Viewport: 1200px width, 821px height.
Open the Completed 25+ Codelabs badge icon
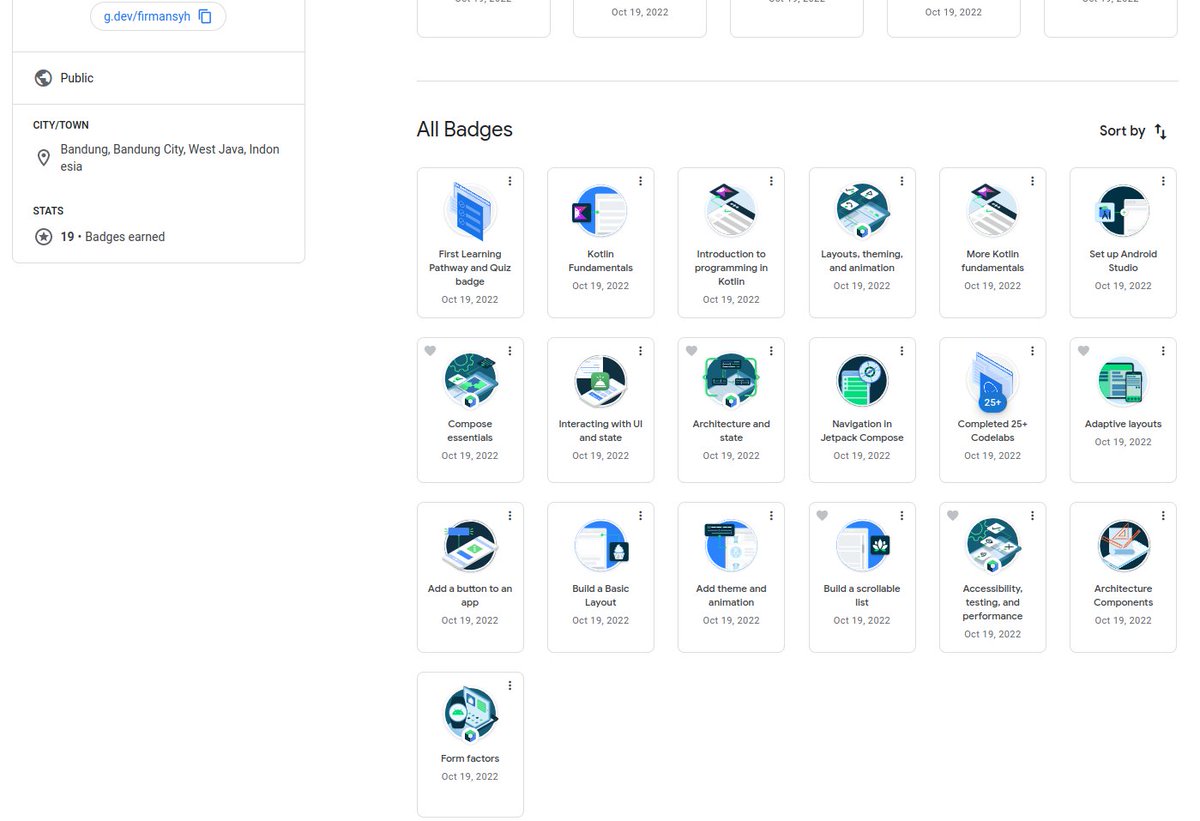click(x=992, y=381)
